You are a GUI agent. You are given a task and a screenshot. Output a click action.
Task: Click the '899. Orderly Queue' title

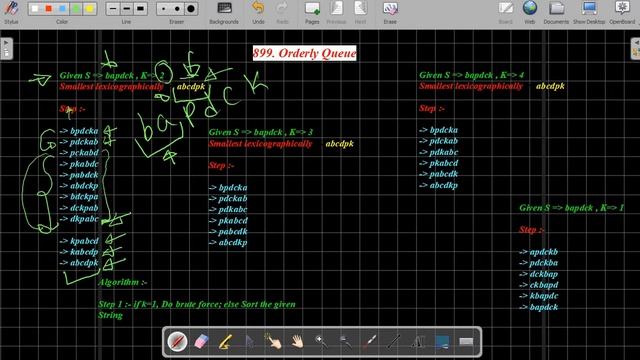pos(304,53)
